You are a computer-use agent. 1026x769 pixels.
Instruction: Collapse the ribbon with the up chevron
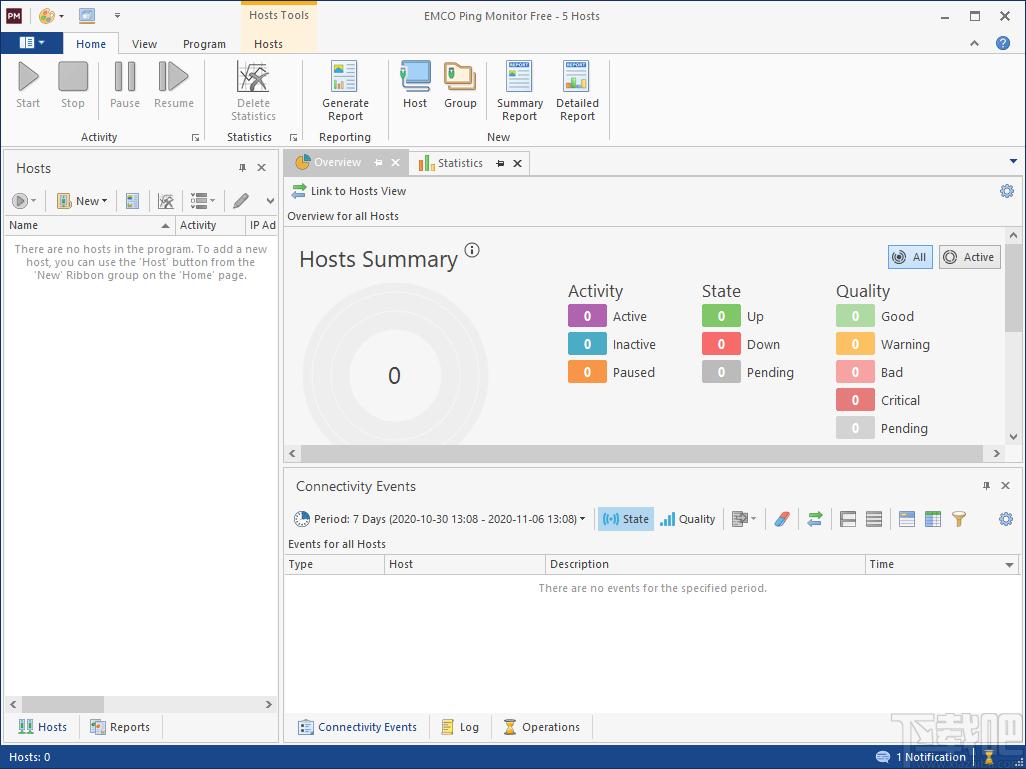tap(974, 43)
